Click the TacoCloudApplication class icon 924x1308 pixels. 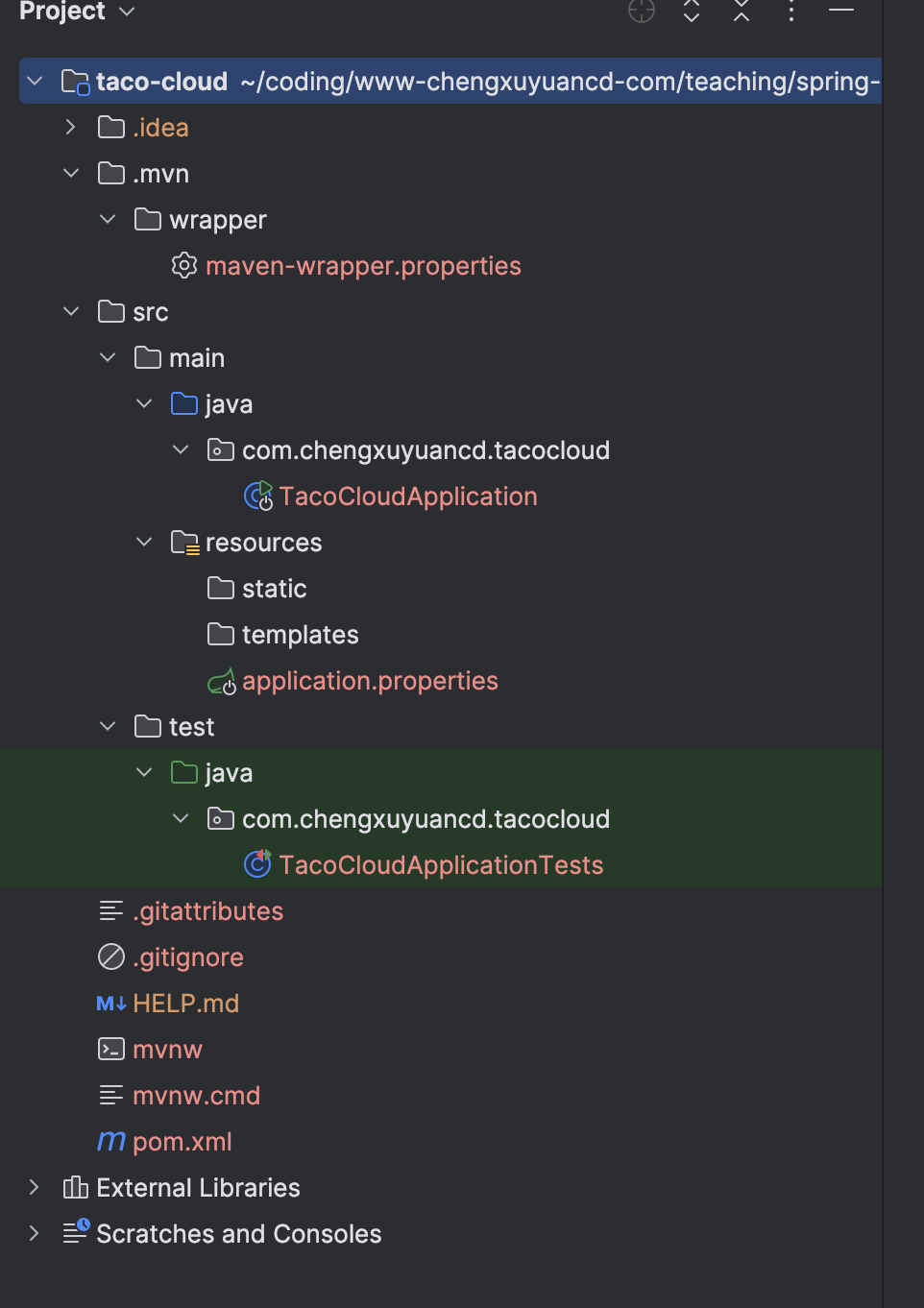coord(258,497)
